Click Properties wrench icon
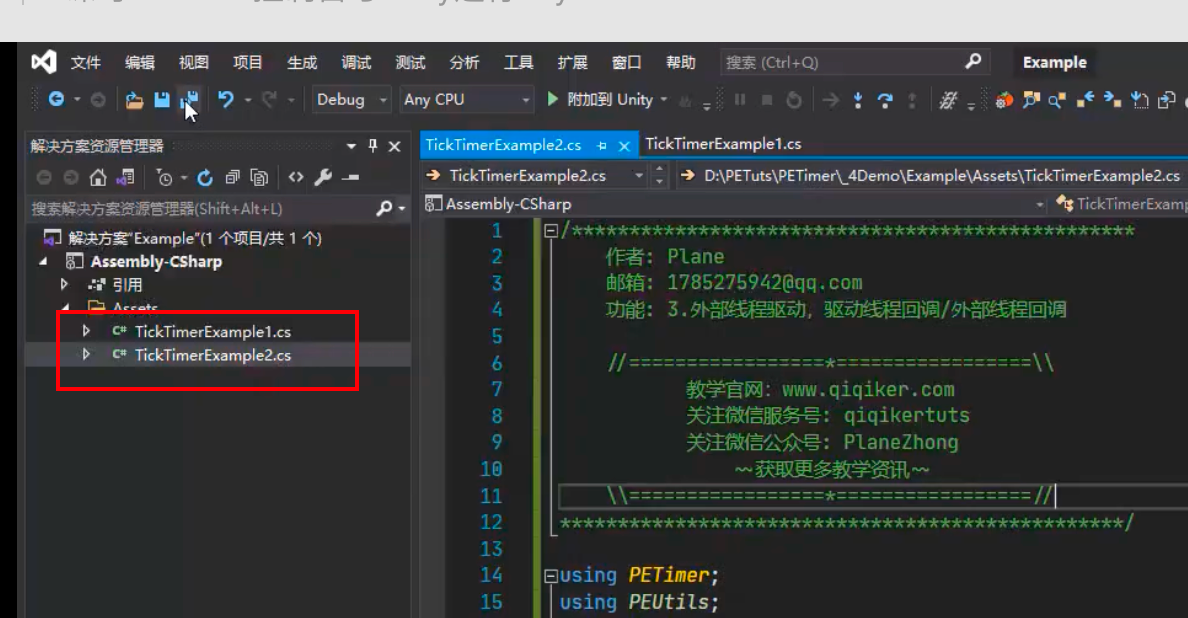 (323, 177)
